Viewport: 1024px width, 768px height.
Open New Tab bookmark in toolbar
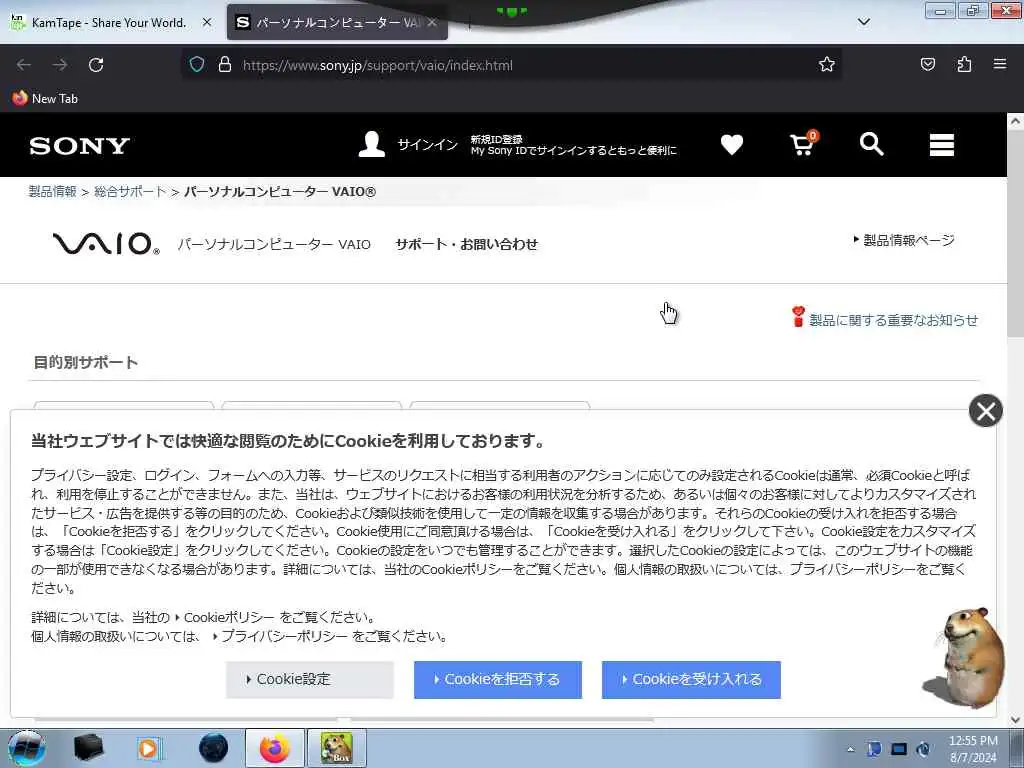click(44, 99)
